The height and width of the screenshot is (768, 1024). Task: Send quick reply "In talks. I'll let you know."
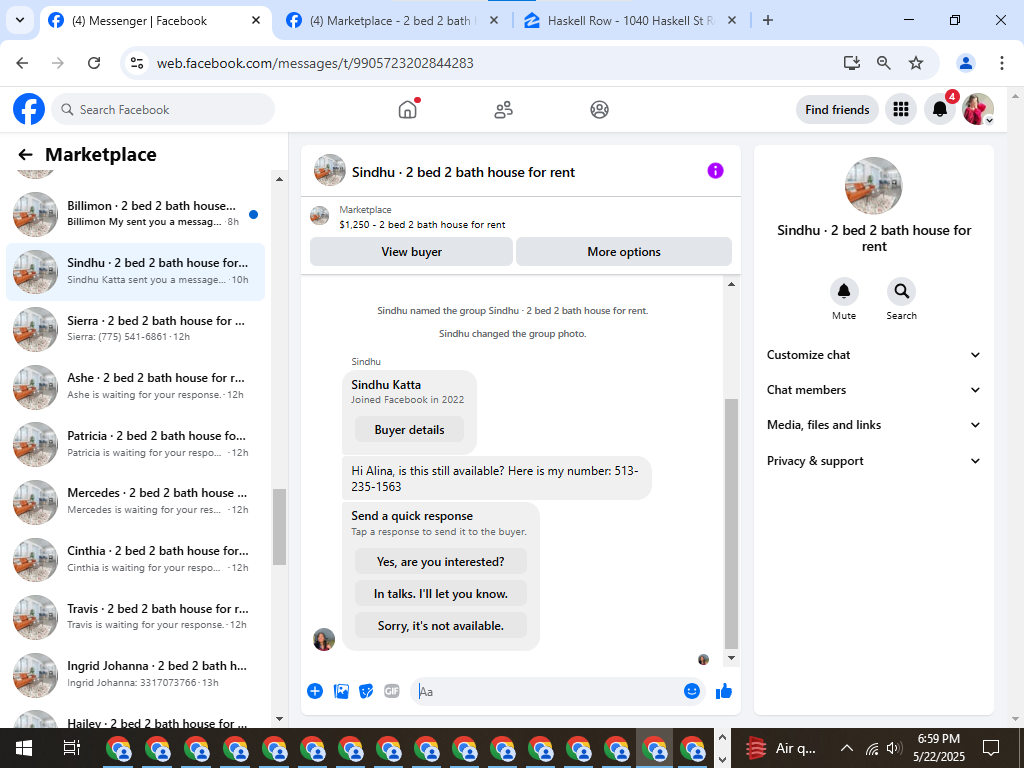(x=441, y=594)
